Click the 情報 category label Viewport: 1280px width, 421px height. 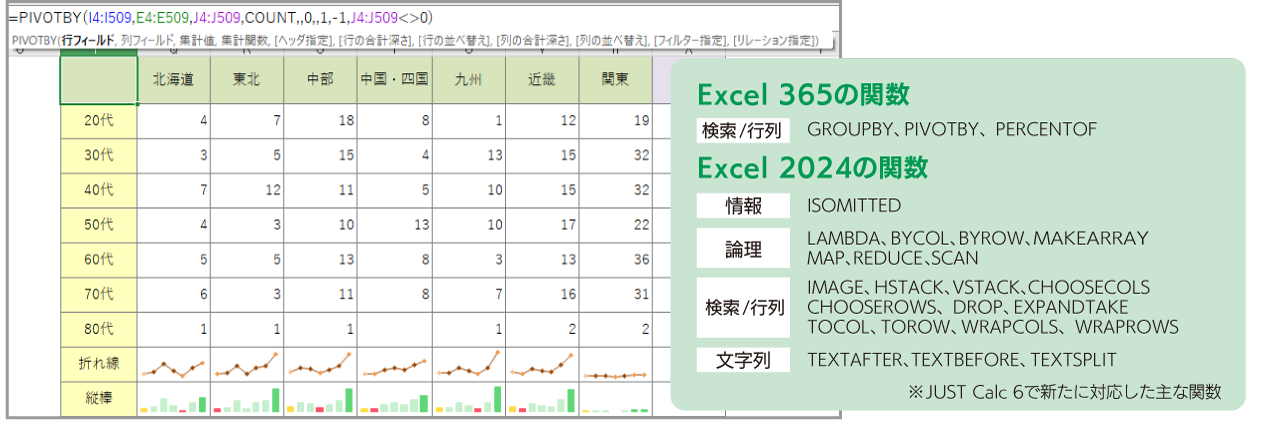point(743,206)
